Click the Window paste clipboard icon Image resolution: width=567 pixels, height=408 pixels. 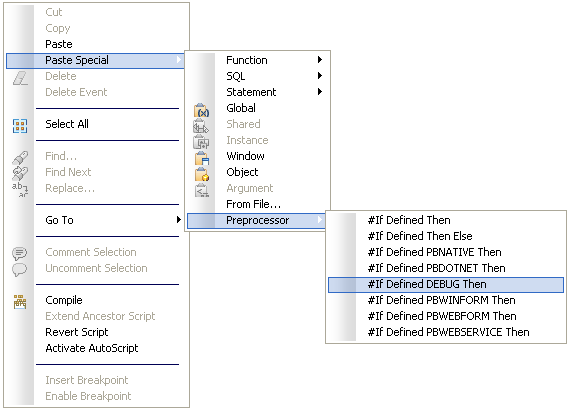tap(201, 158)
